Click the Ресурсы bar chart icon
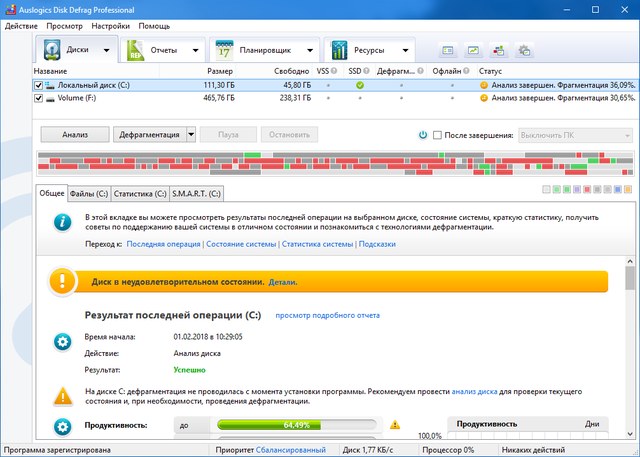Viewport: 640px width, 457px height. coord(339,50)
